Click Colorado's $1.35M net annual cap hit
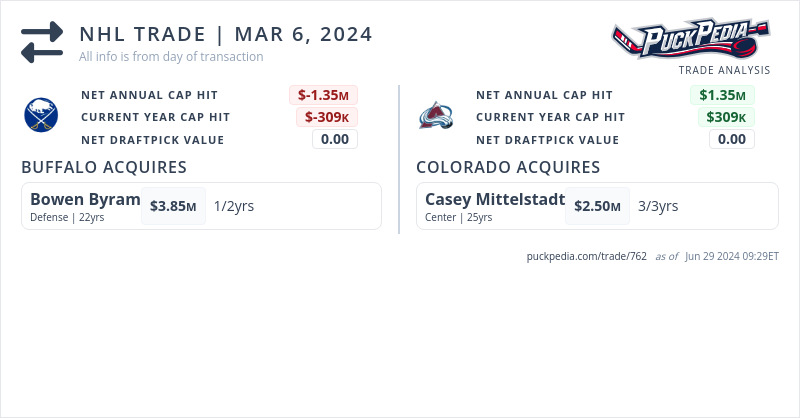 [x=722, y=95]
